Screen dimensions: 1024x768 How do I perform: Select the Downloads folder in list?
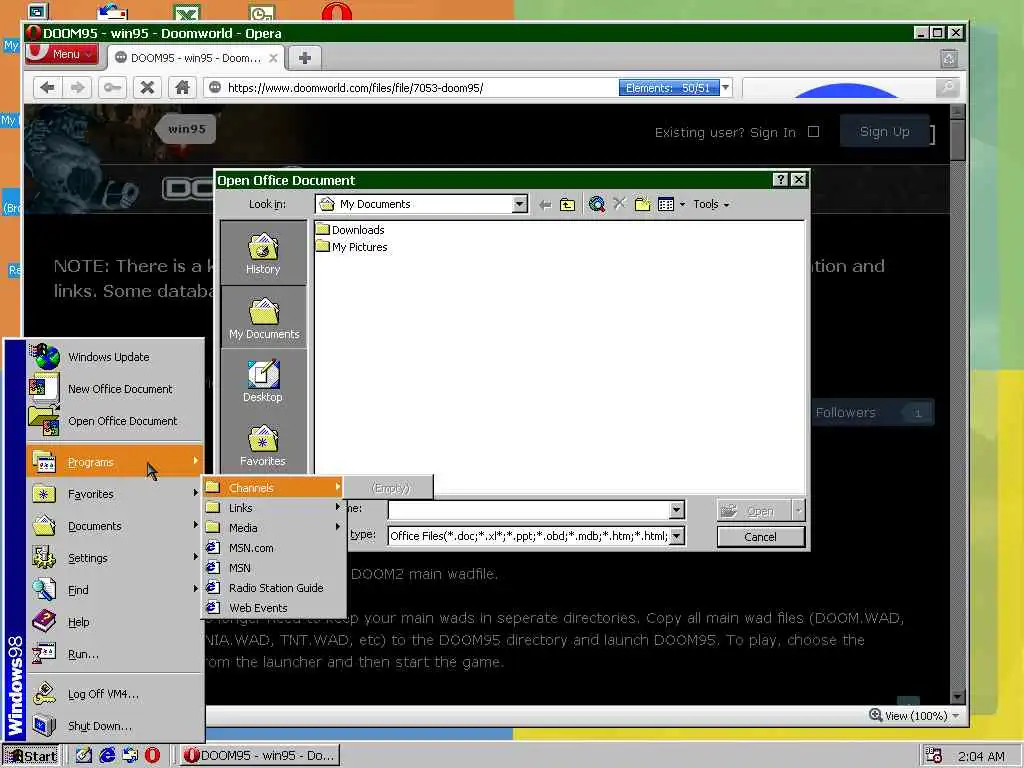coord(350,230)
